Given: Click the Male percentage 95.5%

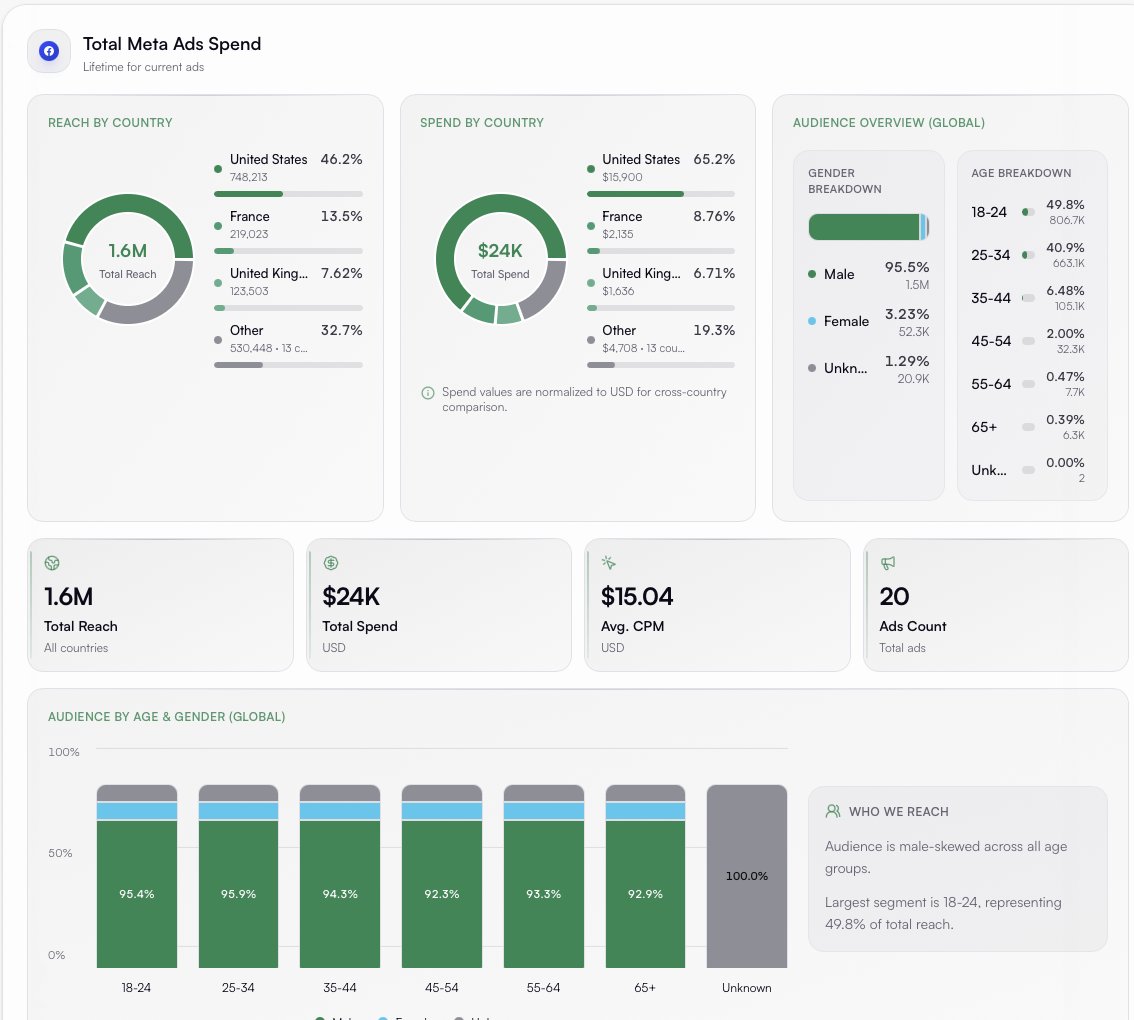Looking at the screenshot, I should (x=907, y=267).
